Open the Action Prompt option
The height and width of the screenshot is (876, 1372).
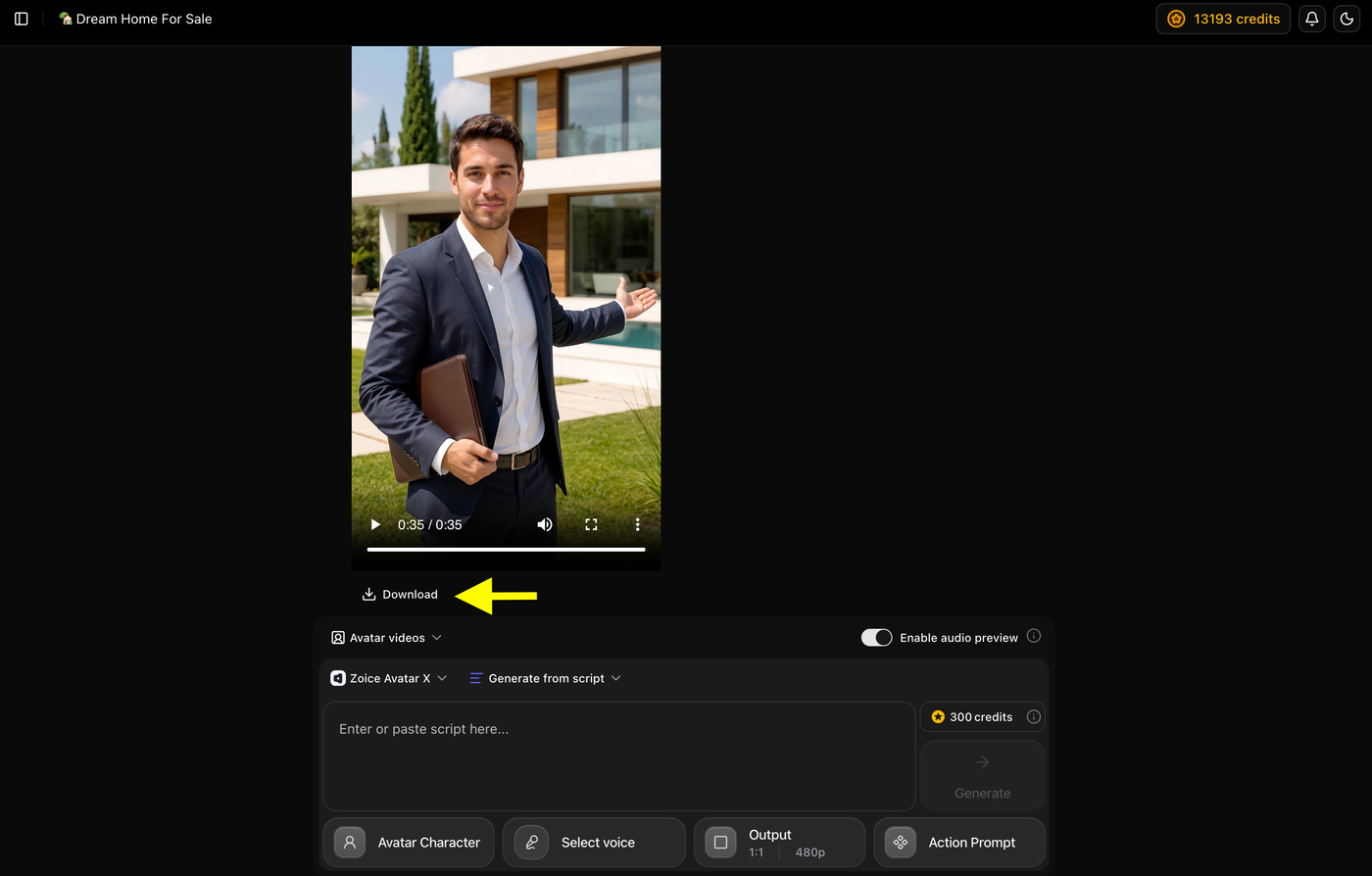(959, 843)
